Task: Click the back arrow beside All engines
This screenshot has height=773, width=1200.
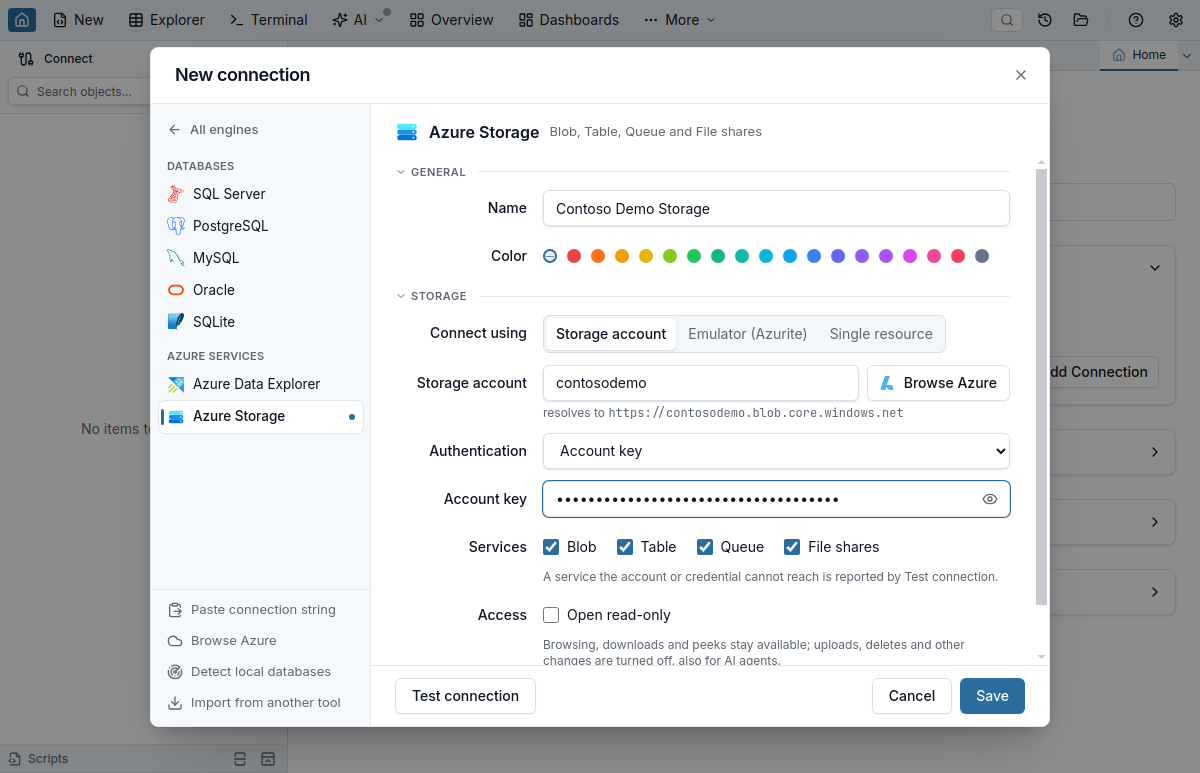Action: (x=174, y=129)
